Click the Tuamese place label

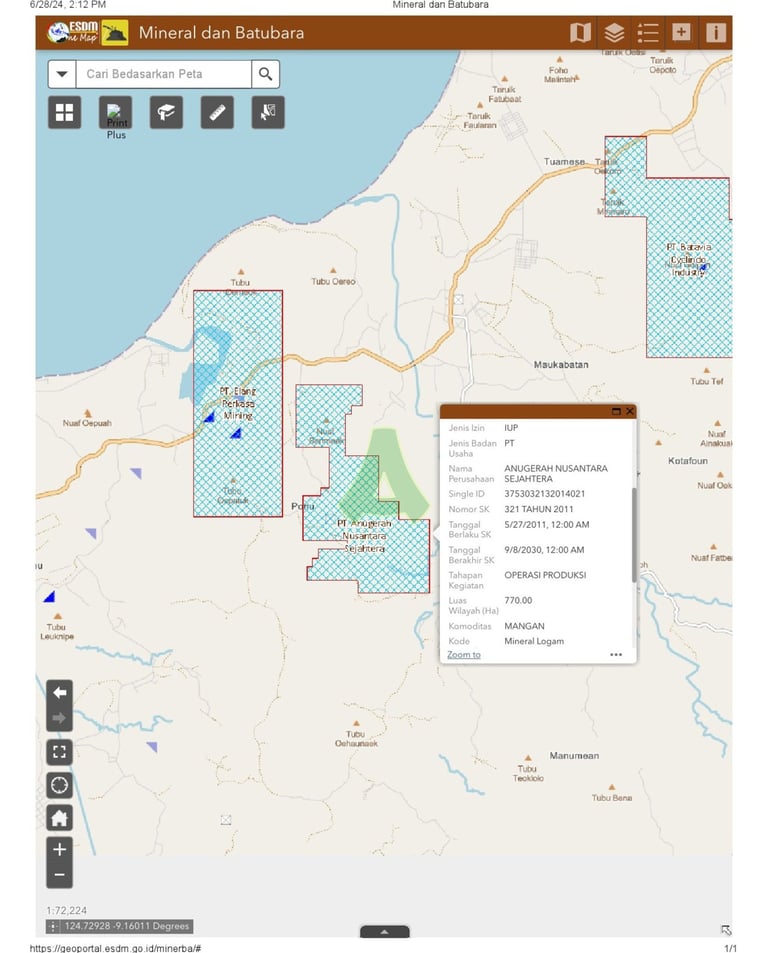tap(564, 162)
